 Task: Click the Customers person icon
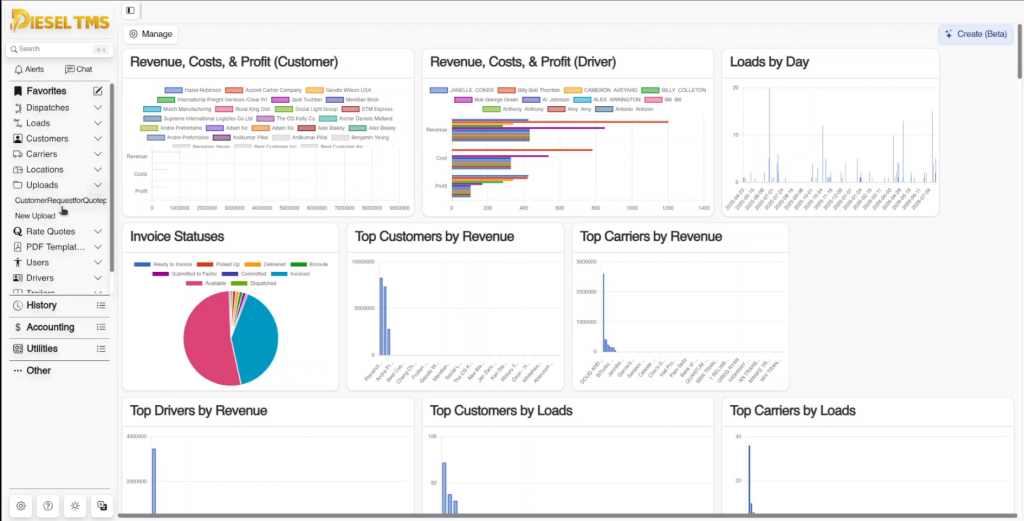tap(18, 138)
